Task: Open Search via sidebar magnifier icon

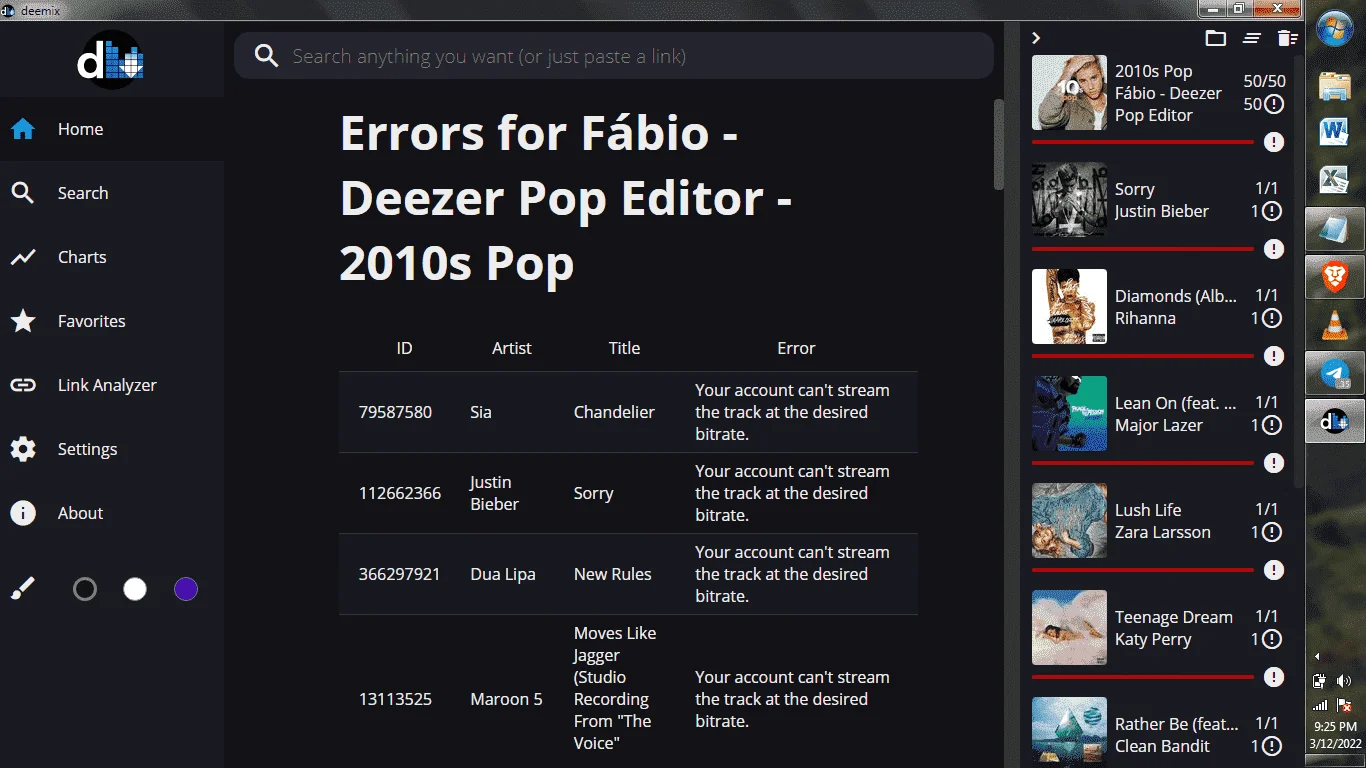Action: 23,193
